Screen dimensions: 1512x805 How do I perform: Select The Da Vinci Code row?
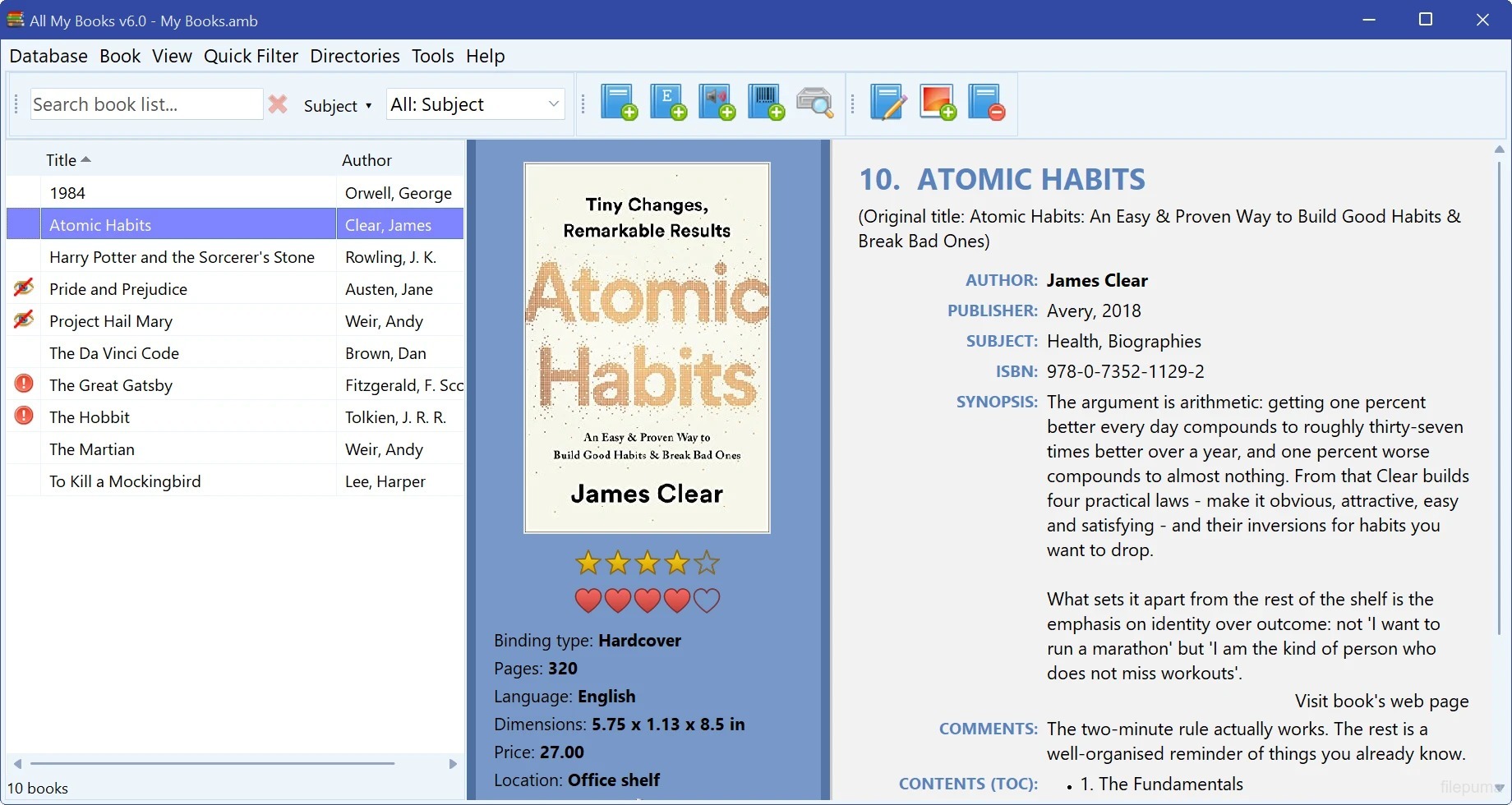[235, 353]
